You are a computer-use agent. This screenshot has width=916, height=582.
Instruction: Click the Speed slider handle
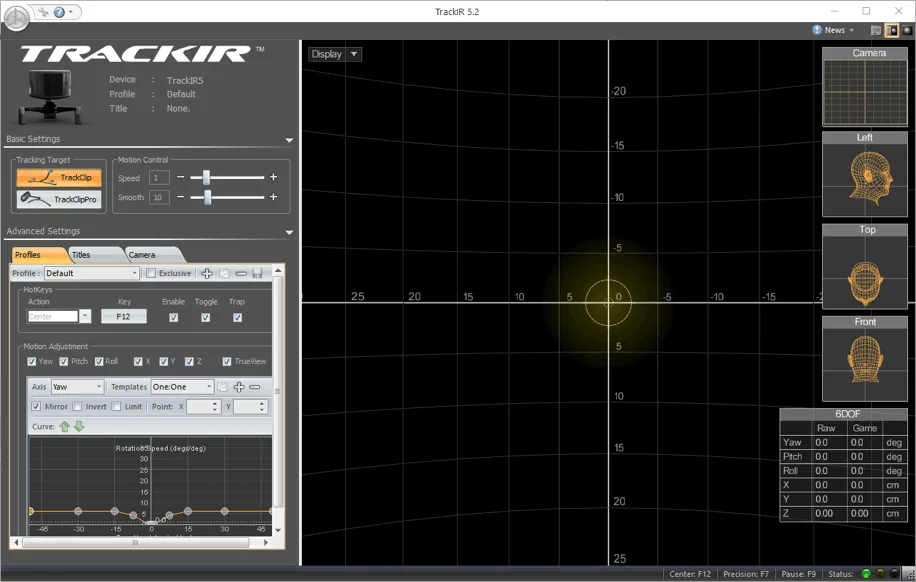(x=206, y=178)
